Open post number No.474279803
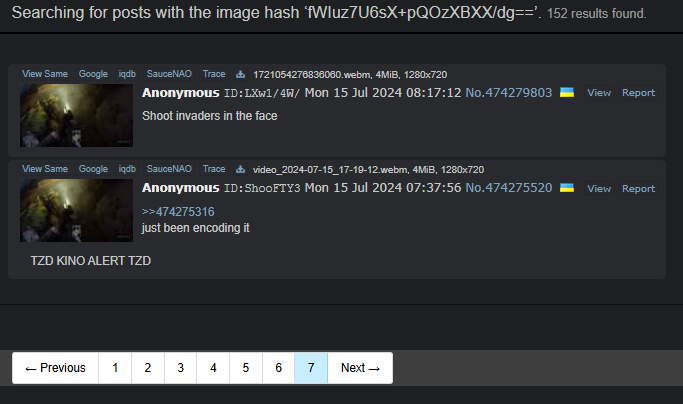This screenshot has height=404, width=683. point(509,93)
